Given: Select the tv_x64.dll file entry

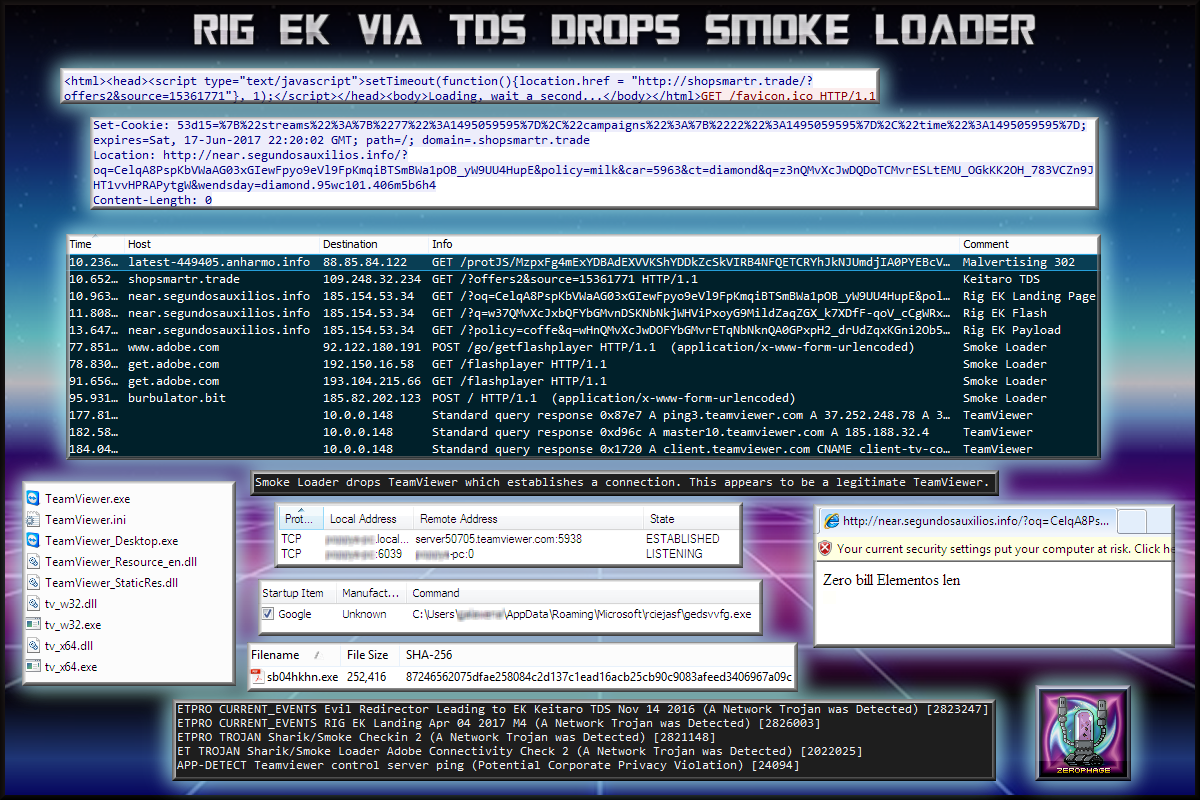Looking at the screenshot, I should click(x=70, y=646).
